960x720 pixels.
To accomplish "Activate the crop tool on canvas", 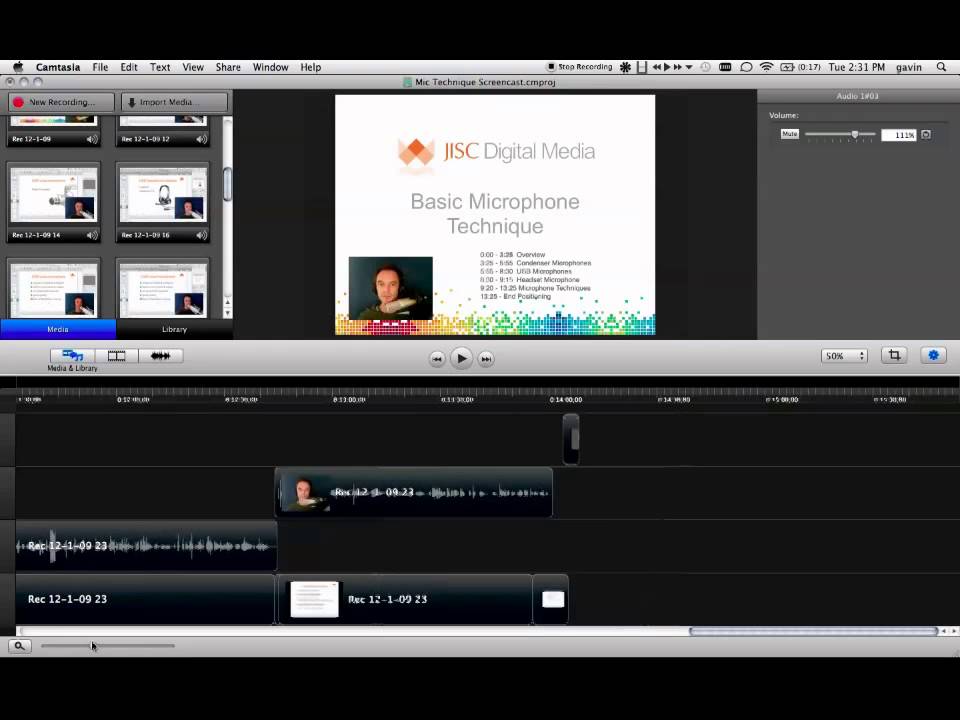I will (x=894, y=355).
